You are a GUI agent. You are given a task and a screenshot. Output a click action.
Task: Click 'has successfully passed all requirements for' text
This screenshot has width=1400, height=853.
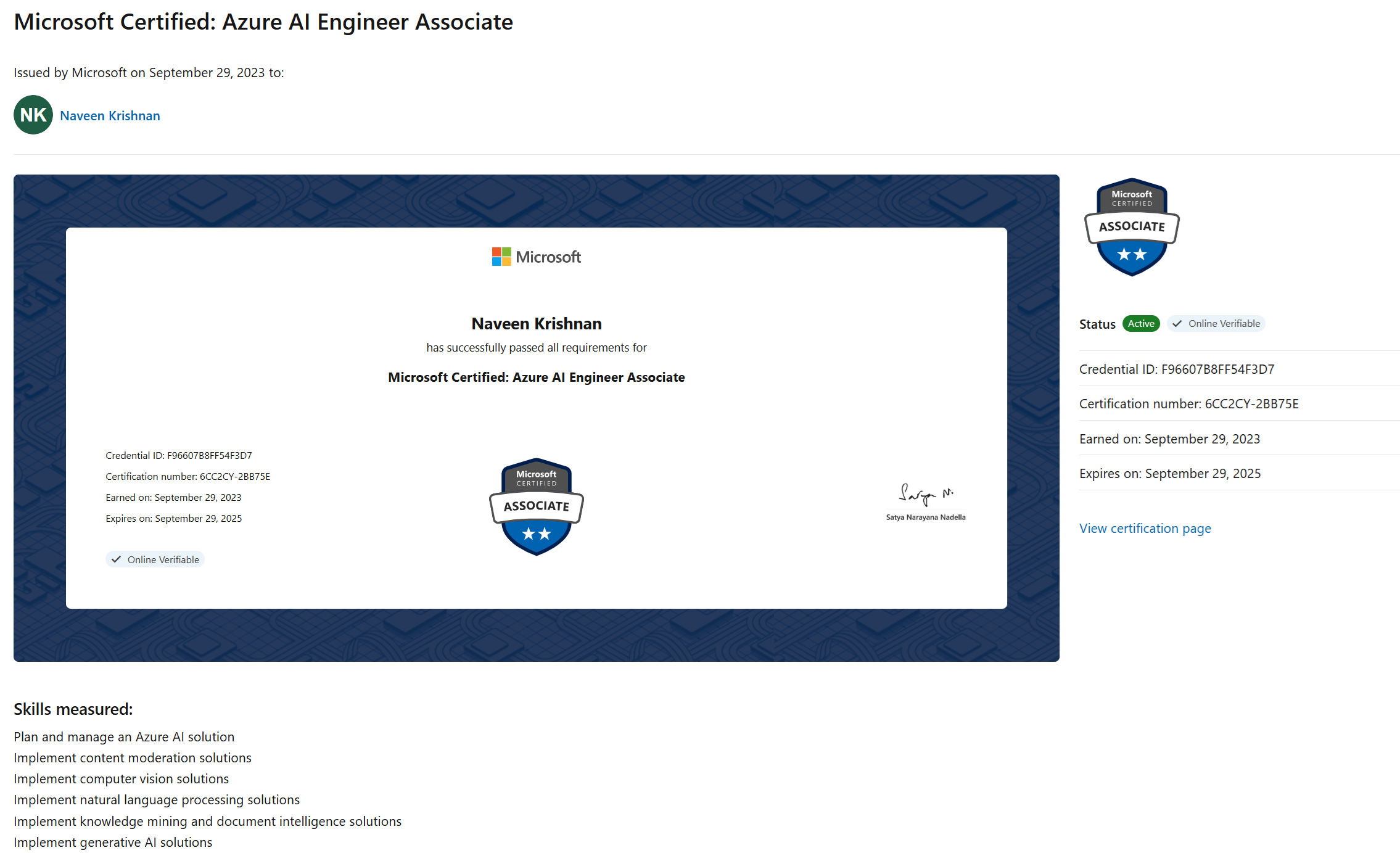pyautogui.click(x=537, y=348)
